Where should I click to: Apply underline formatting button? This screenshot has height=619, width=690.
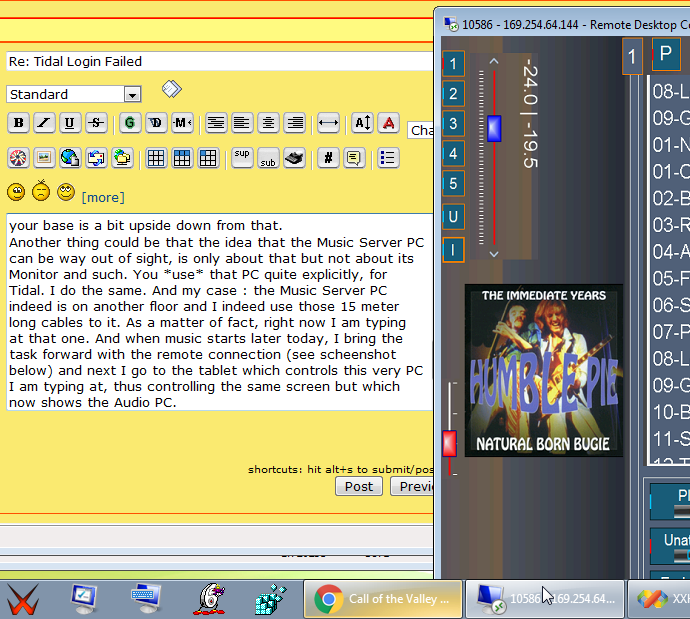coord(70,123)
